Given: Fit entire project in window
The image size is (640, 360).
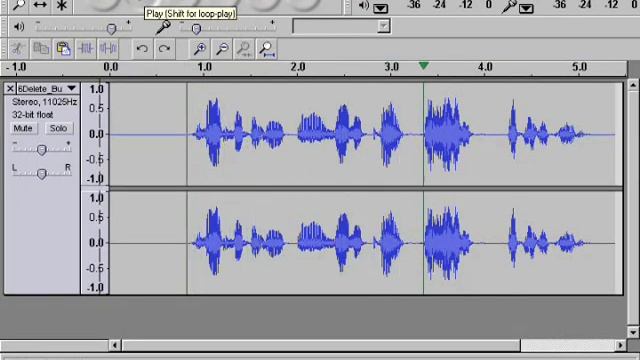Looking at the screenshot, I should pyautogui.click(x=267, y=49).
